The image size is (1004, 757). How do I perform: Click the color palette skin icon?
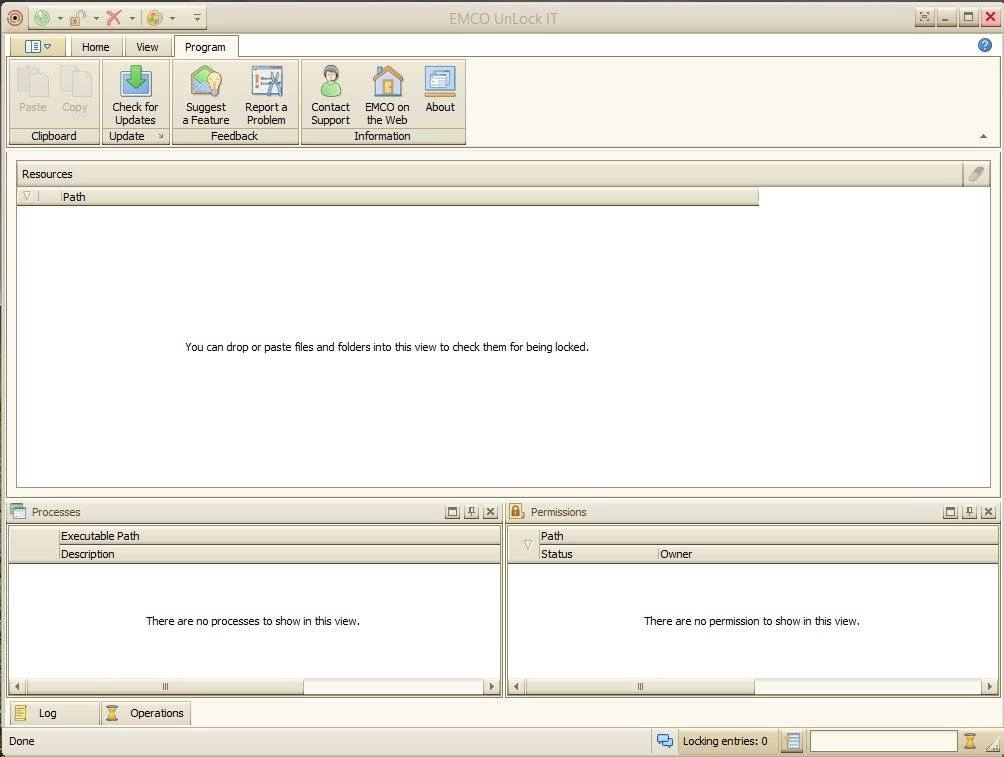[x=154, y=18]
